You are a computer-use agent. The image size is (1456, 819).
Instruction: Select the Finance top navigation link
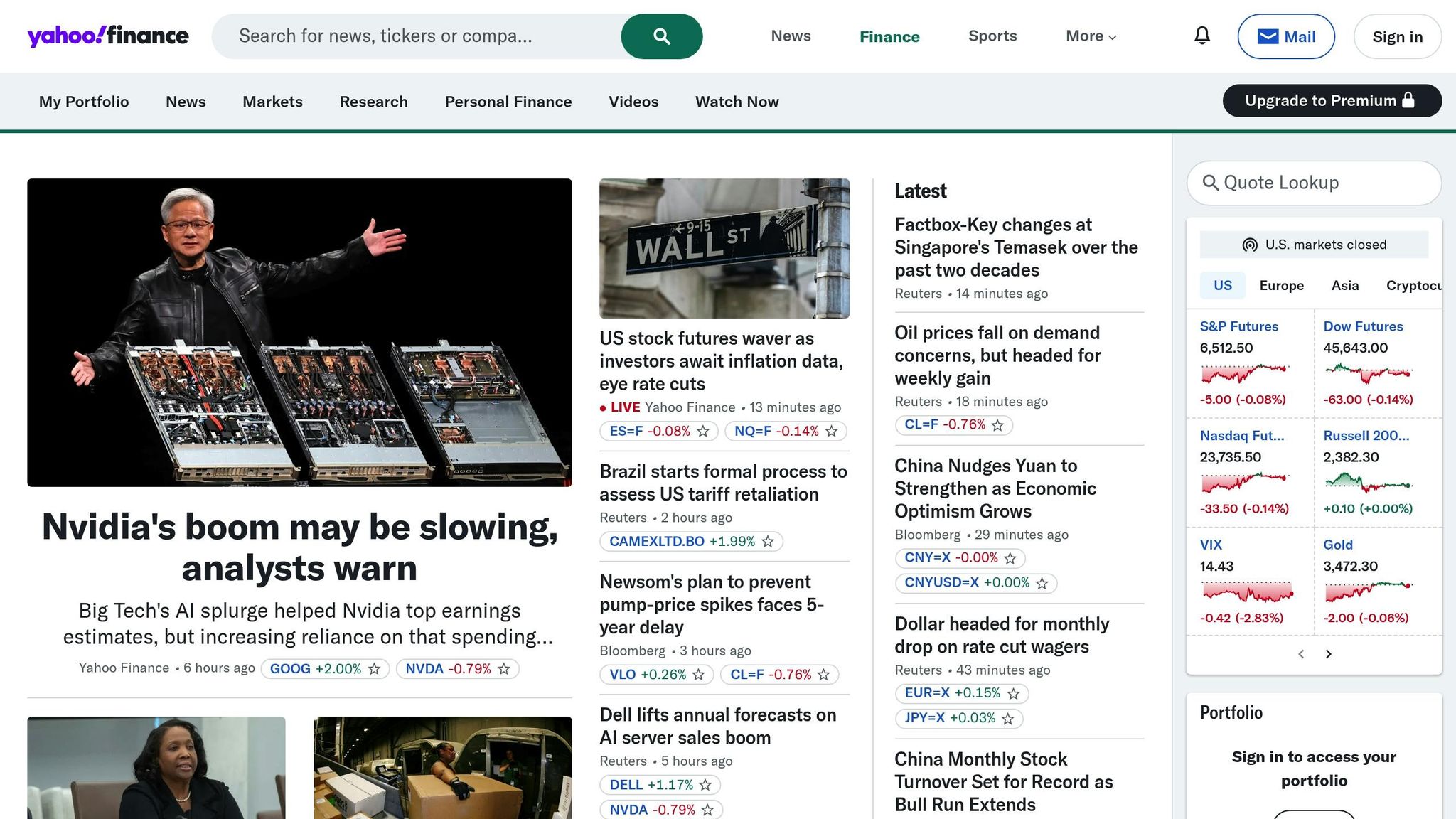[889, 36]
